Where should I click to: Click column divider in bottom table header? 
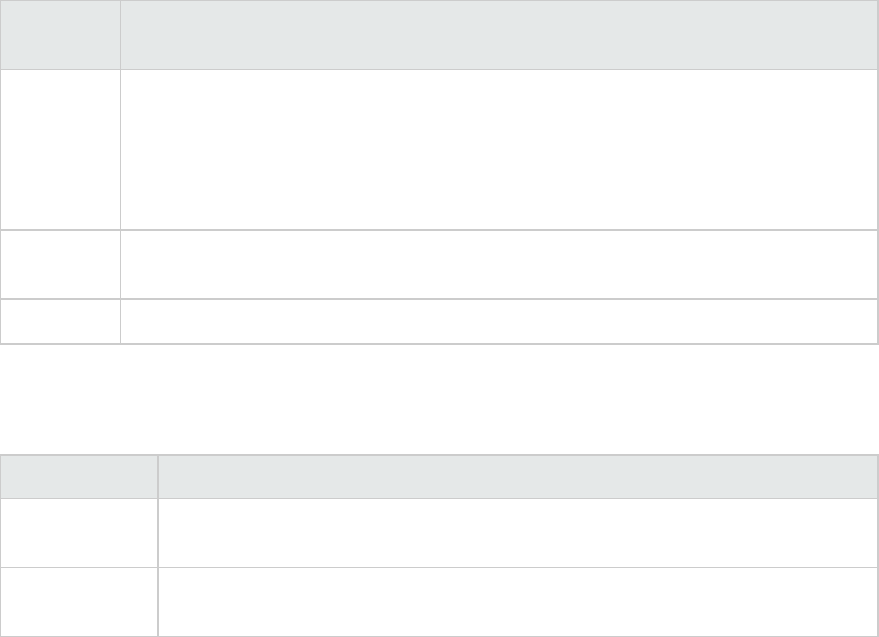coord(158,477)
